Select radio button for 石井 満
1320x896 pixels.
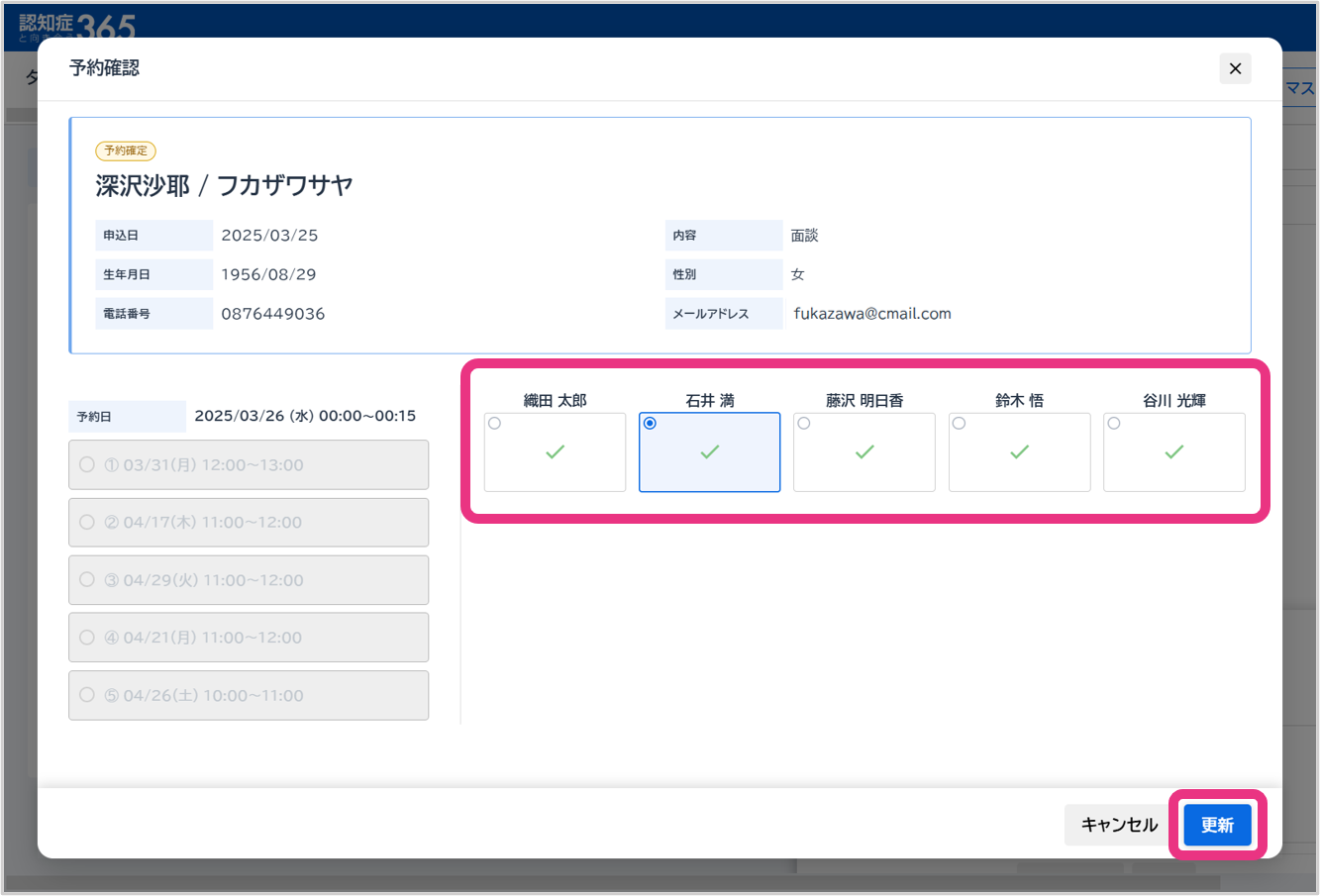[650, 424]
